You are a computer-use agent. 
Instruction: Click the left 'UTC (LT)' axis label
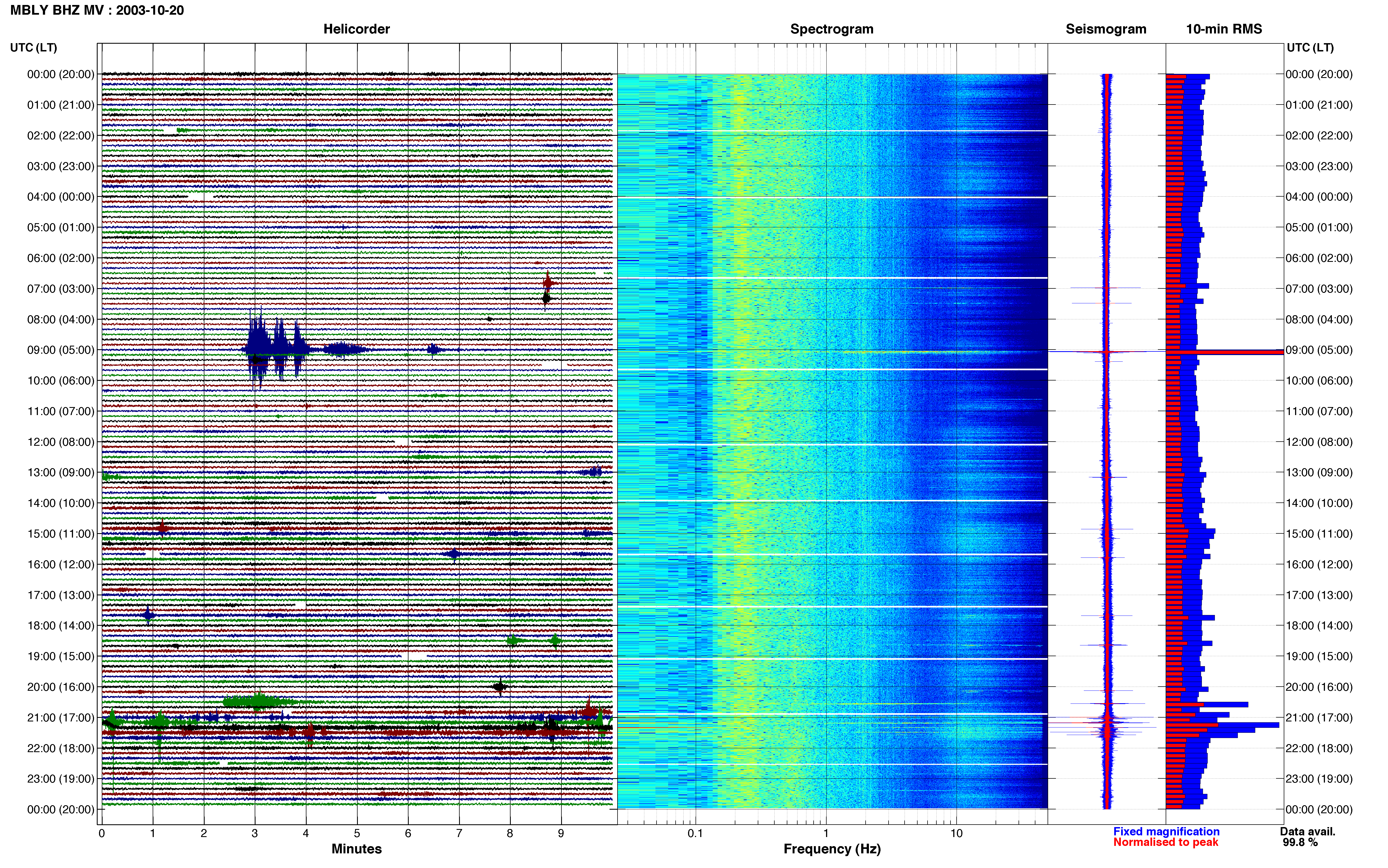coord(33,47)
